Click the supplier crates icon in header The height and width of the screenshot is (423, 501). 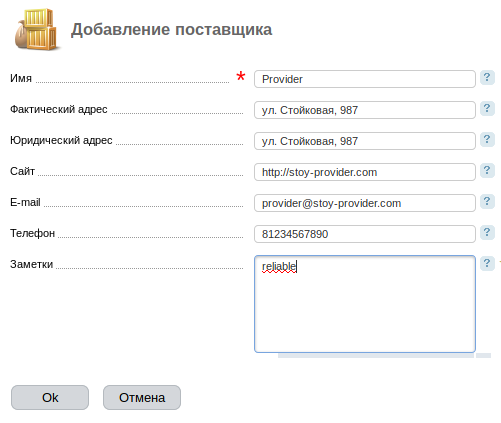coord(36,29)
